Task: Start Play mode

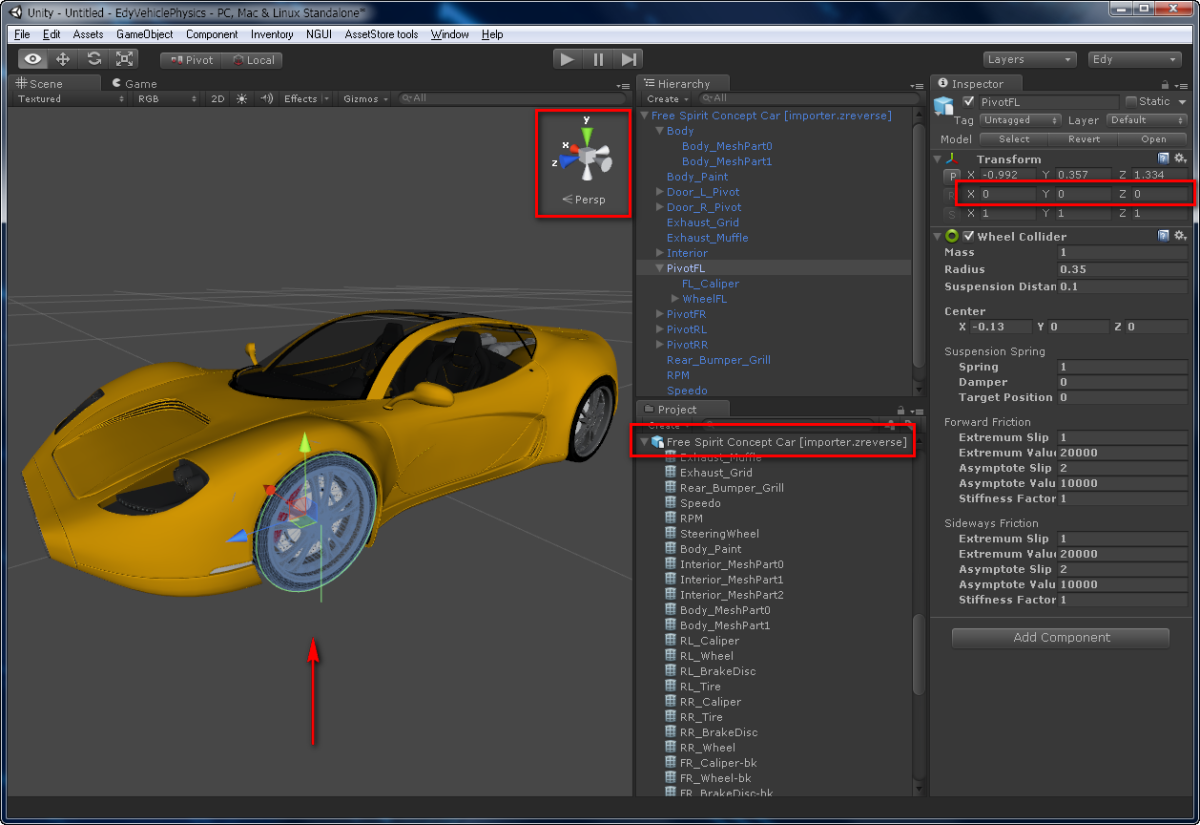Action: 567,59
